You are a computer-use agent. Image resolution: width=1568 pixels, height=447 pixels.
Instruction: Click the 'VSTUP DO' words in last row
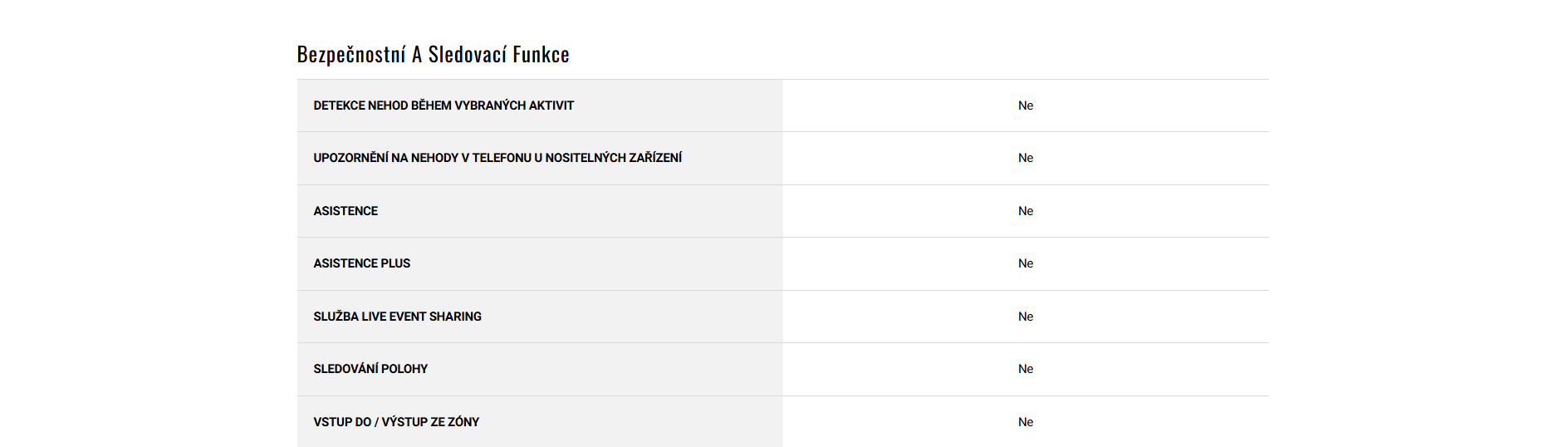click(342, 422)
